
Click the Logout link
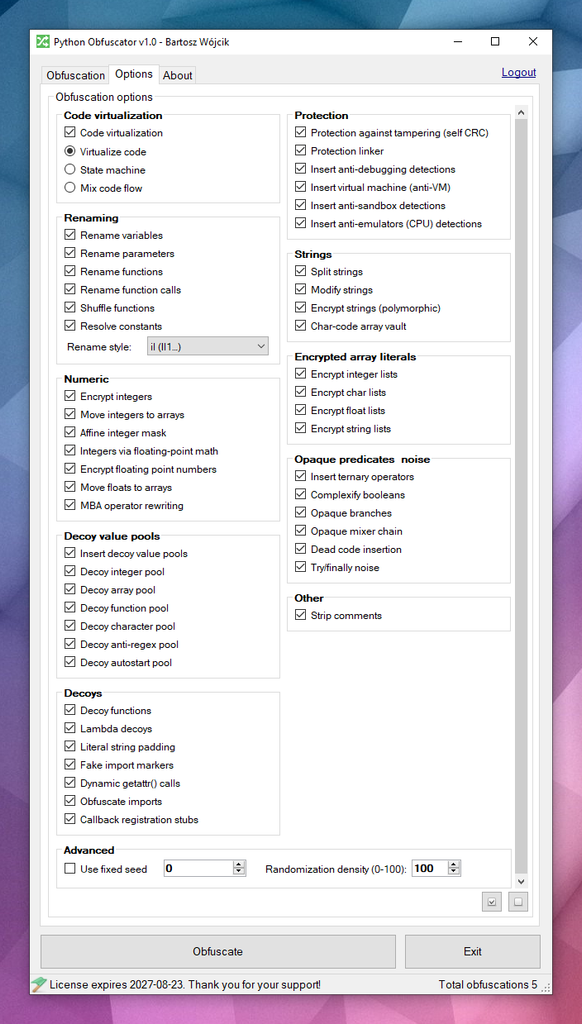[519, 72]
